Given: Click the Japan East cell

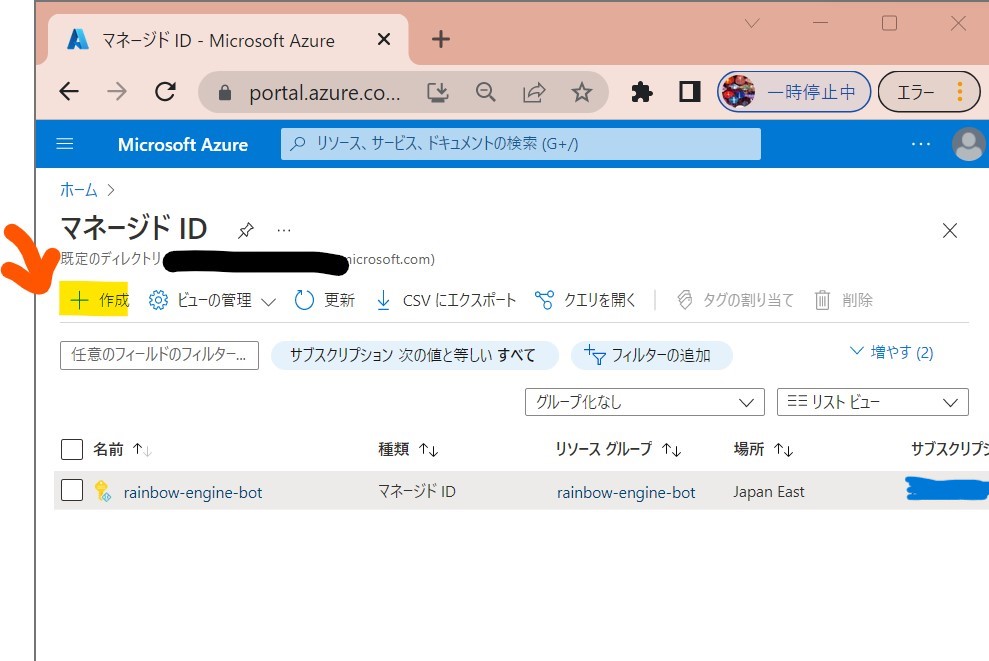Looking at the screenshot, I should point(768,491).
